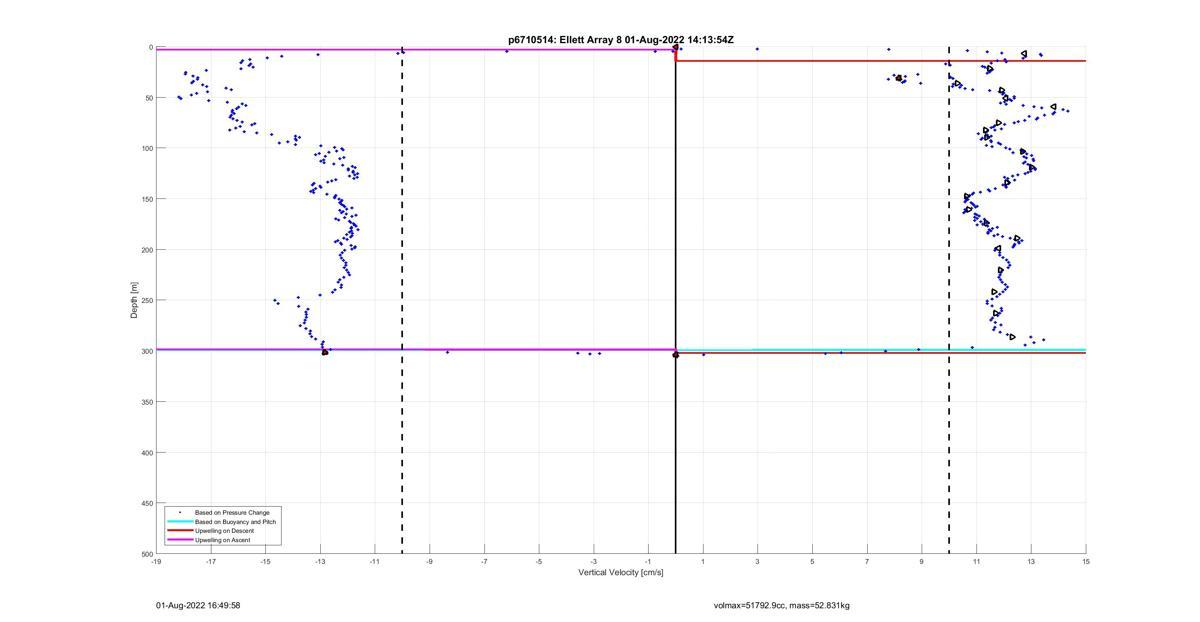Click the "volmax=51792.9cc, mass=52.831kg" text
The width and height of the screenshot is (1200, 622).
pos(782,606)
